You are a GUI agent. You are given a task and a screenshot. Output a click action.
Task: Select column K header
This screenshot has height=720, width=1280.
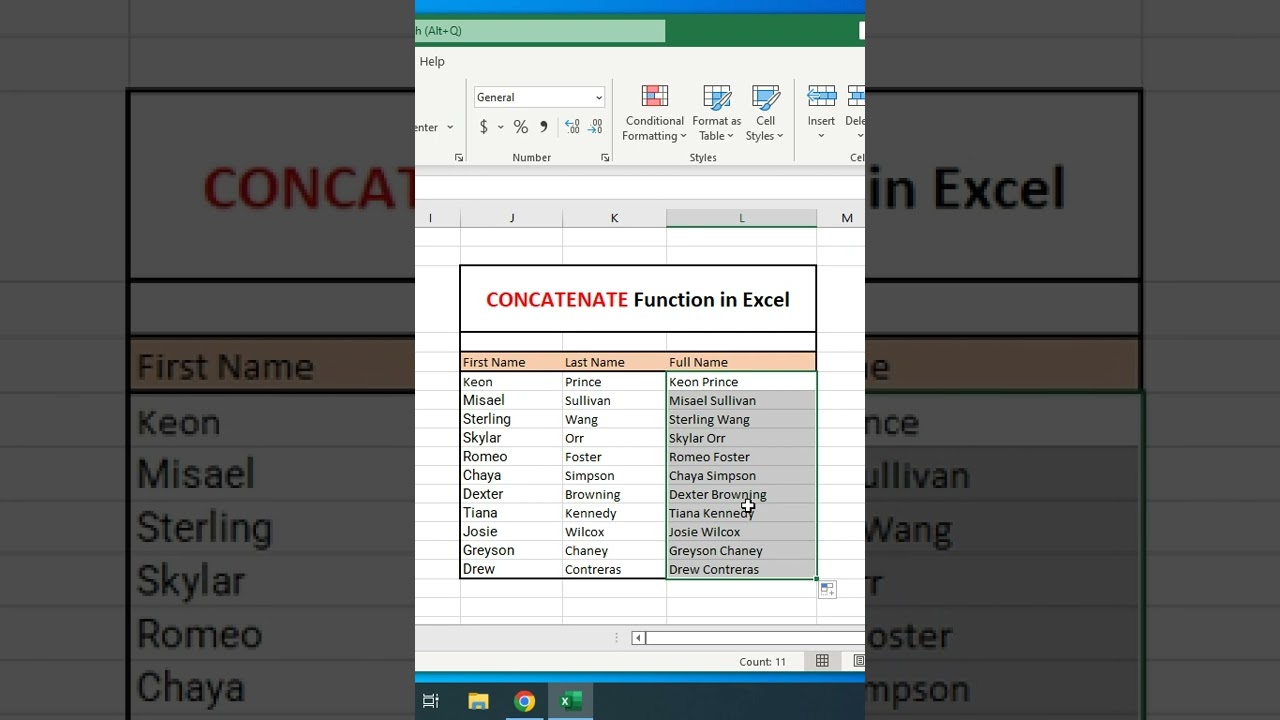tap(614, 218)
